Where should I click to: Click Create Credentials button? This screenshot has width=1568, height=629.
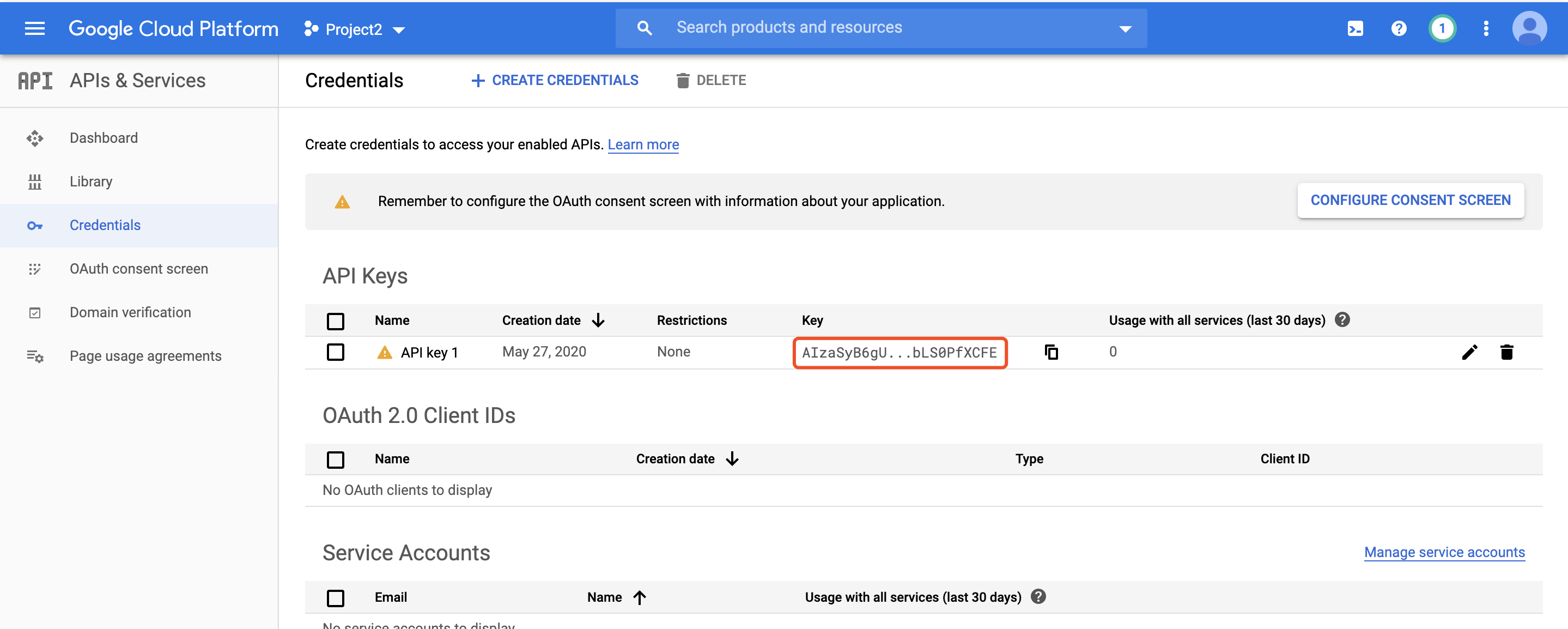(x=555, y=80)
